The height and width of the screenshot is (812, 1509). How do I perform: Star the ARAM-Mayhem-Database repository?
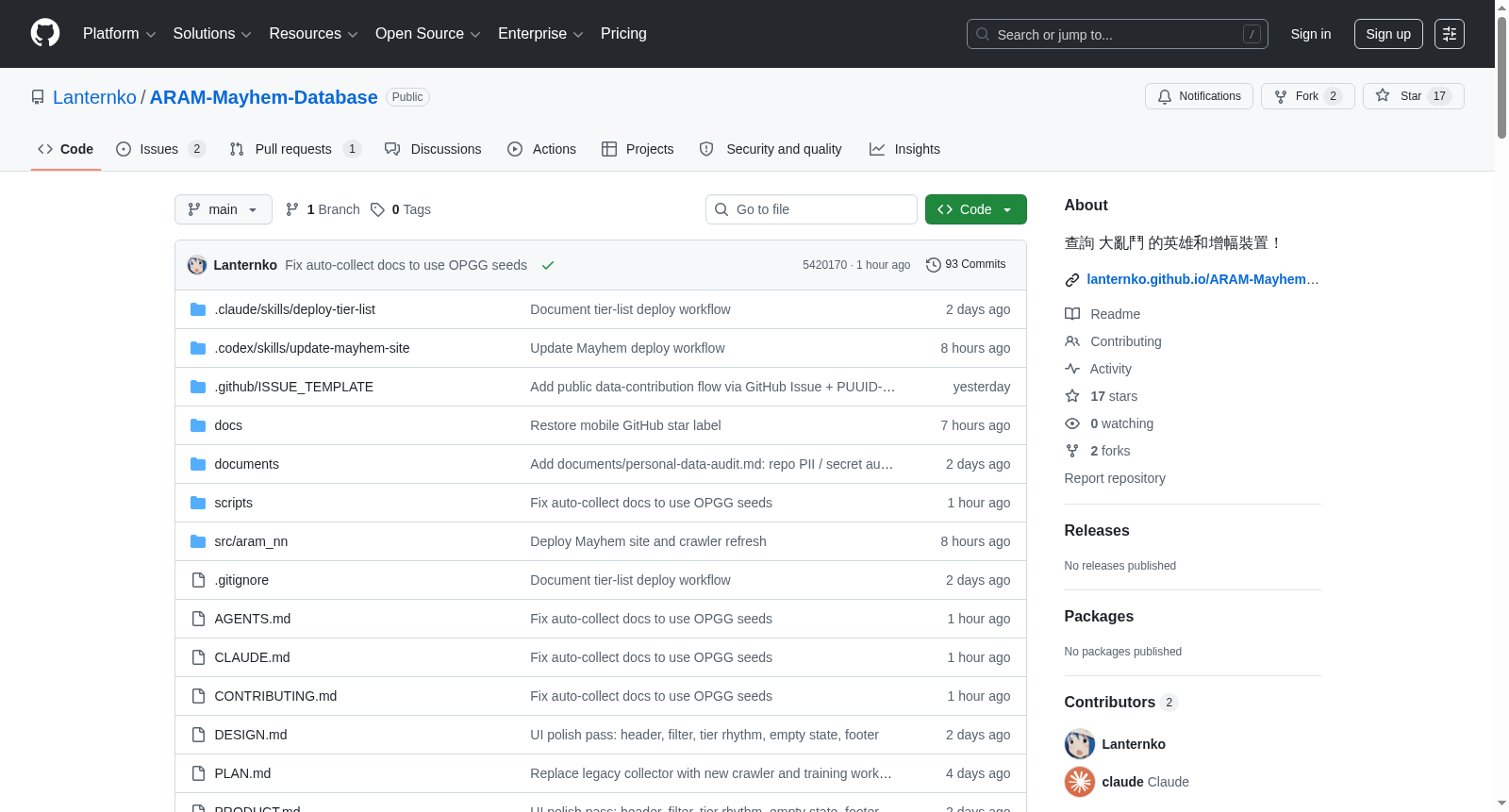1413,96
